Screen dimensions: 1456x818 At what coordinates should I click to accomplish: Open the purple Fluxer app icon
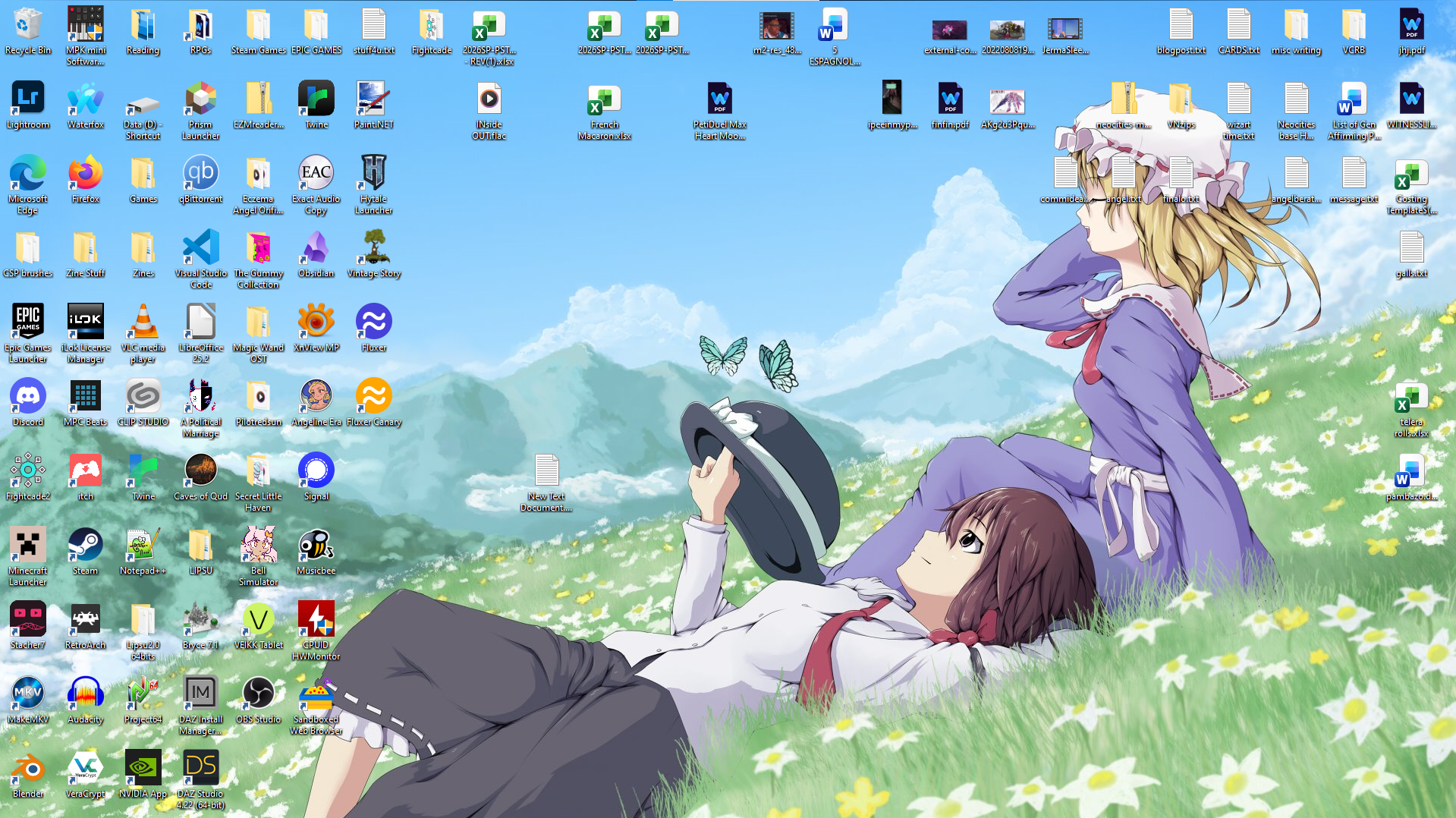click(374, 329)
